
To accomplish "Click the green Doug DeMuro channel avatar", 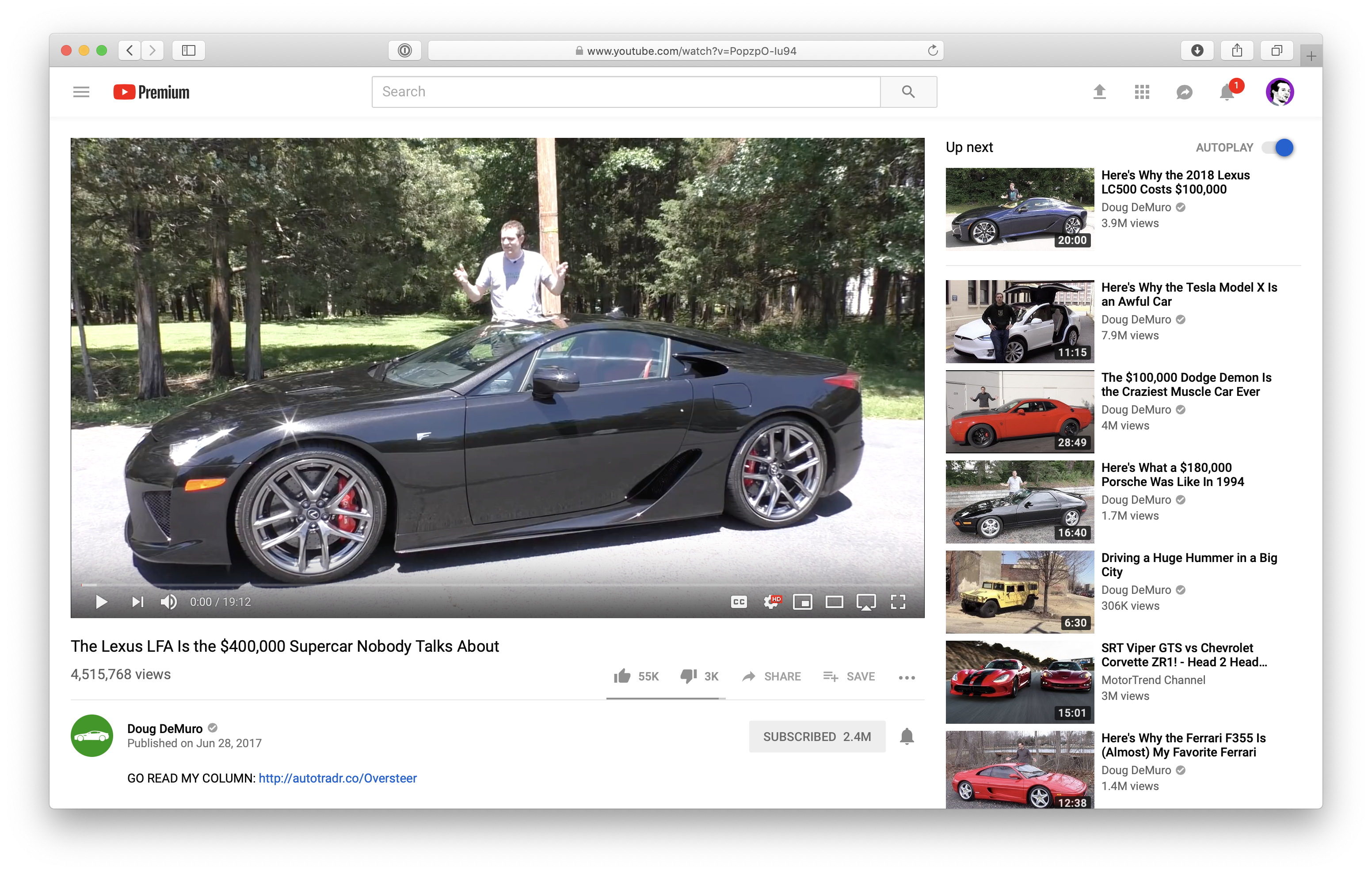I will pos(92,736).
